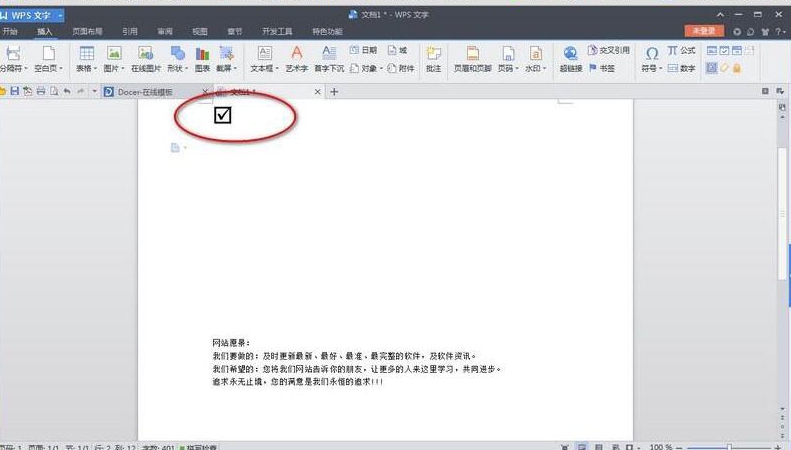Add a 水印 watermark
The image size is (791, 450).
coord(535,59)
